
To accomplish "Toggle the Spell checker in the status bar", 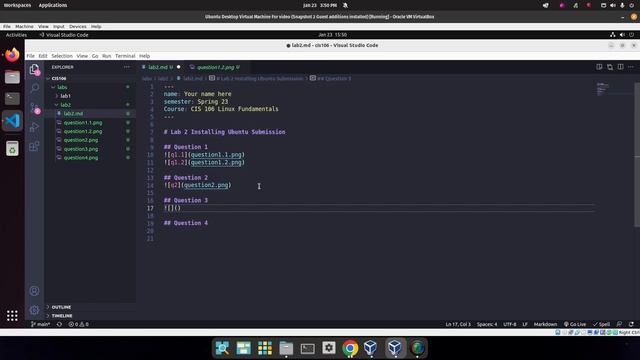I will coord(602,324).
